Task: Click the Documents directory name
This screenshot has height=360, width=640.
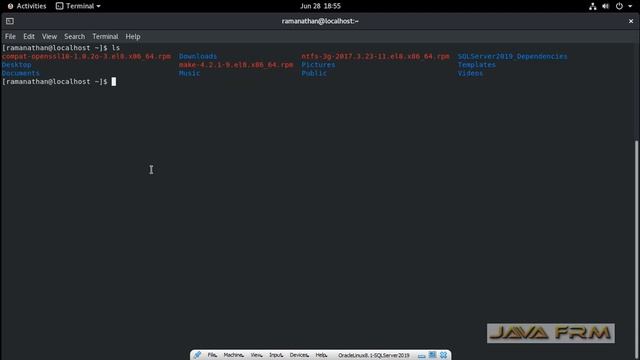Action: 20,73
